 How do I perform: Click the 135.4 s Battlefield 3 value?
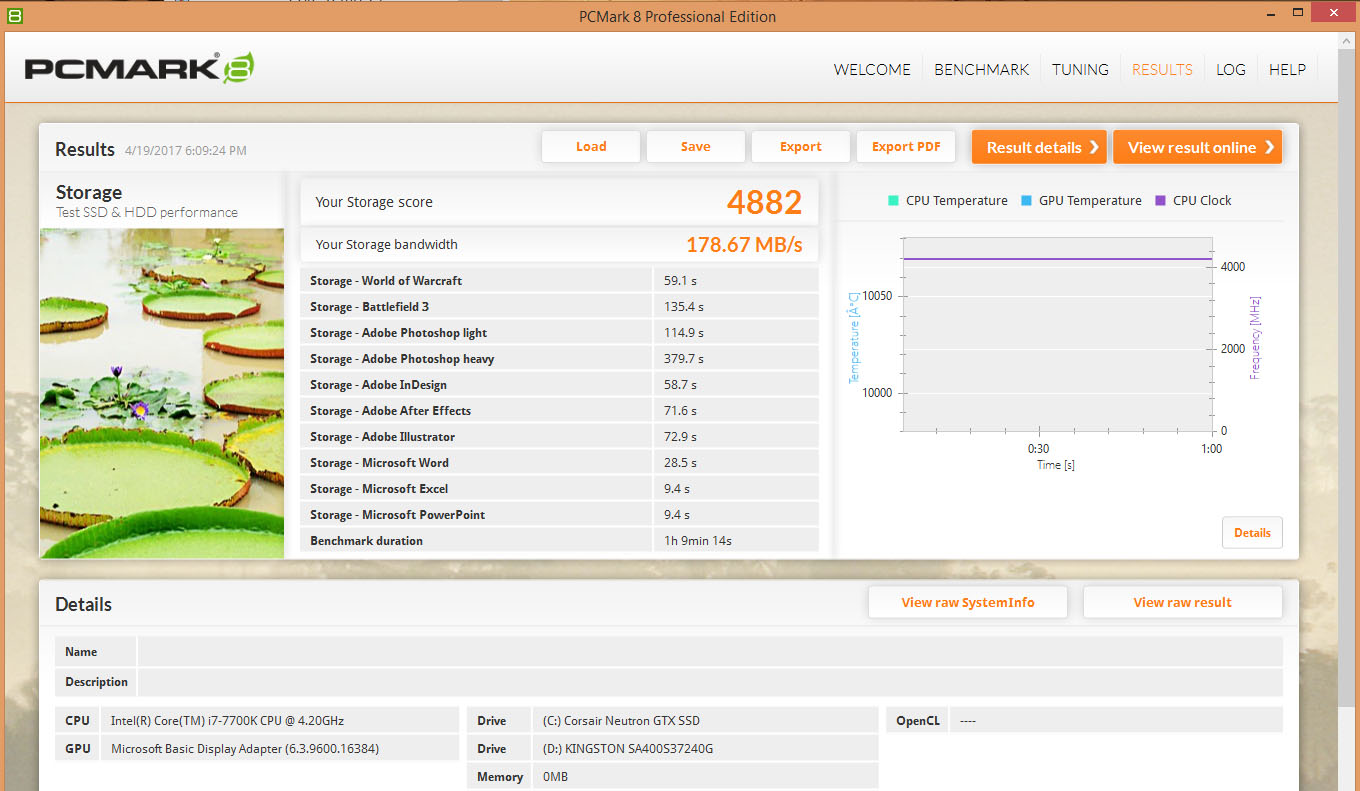684,307
